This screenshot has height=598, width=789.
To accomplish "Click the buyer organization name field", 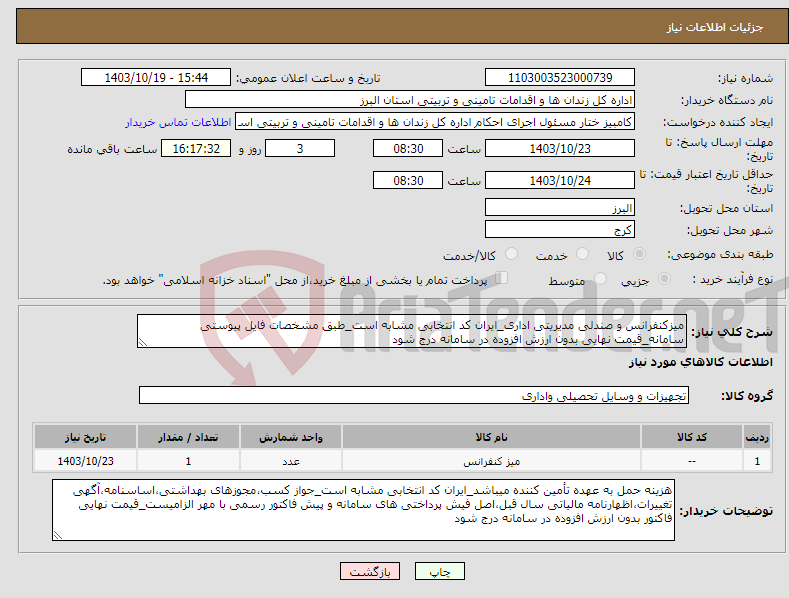I will (410, 100).
